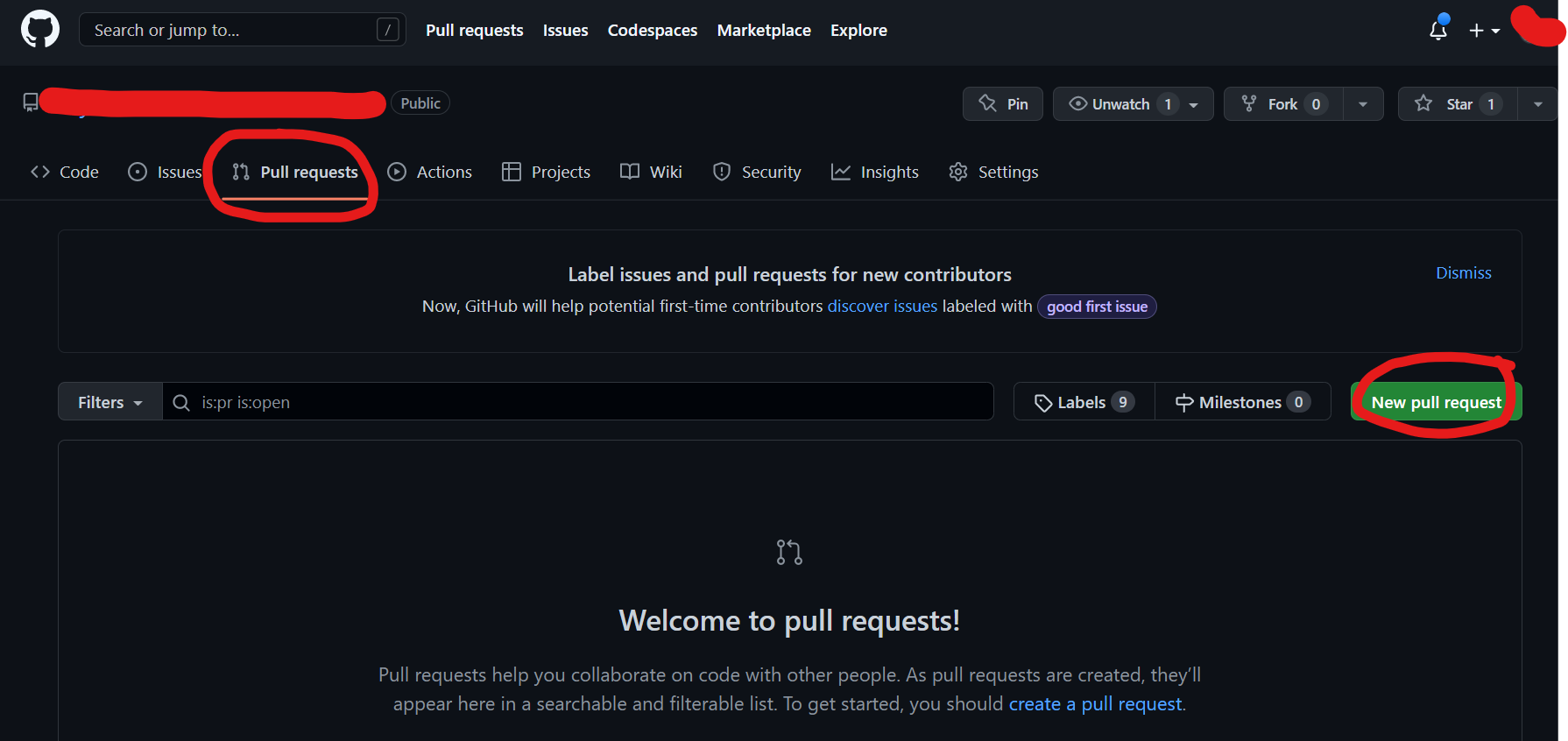Image resolution: width=1568 pixels, height=741 pixels.
Task: Switch to the repo Issues tab
Action: pyautogui.click(x=166, y=172)
